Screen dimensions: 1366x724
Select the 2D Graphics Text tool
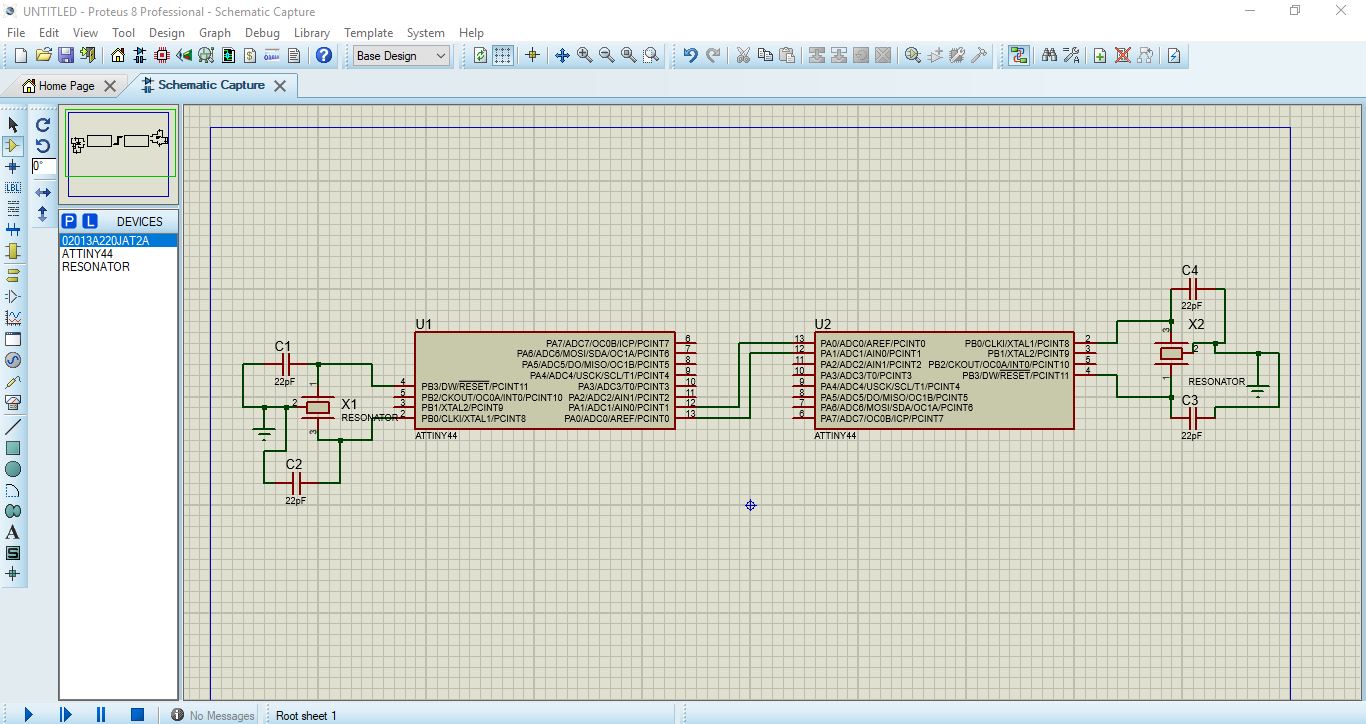13,532
